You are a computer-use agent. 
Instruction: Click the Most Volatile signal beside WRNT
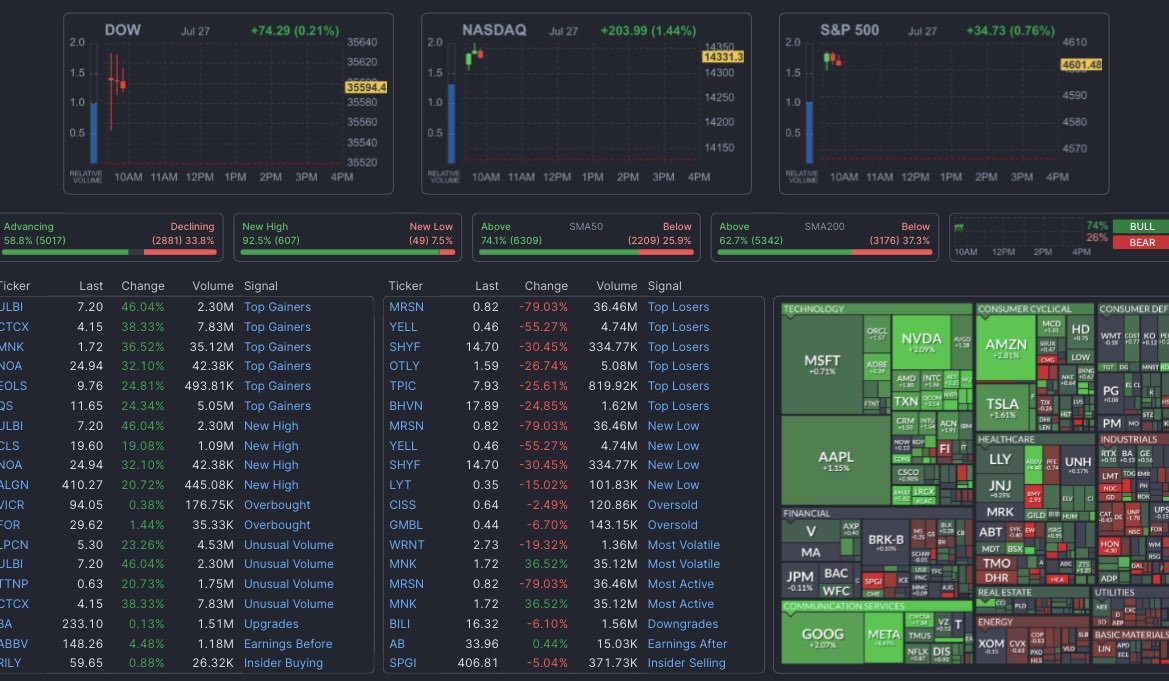coord(684,545)
